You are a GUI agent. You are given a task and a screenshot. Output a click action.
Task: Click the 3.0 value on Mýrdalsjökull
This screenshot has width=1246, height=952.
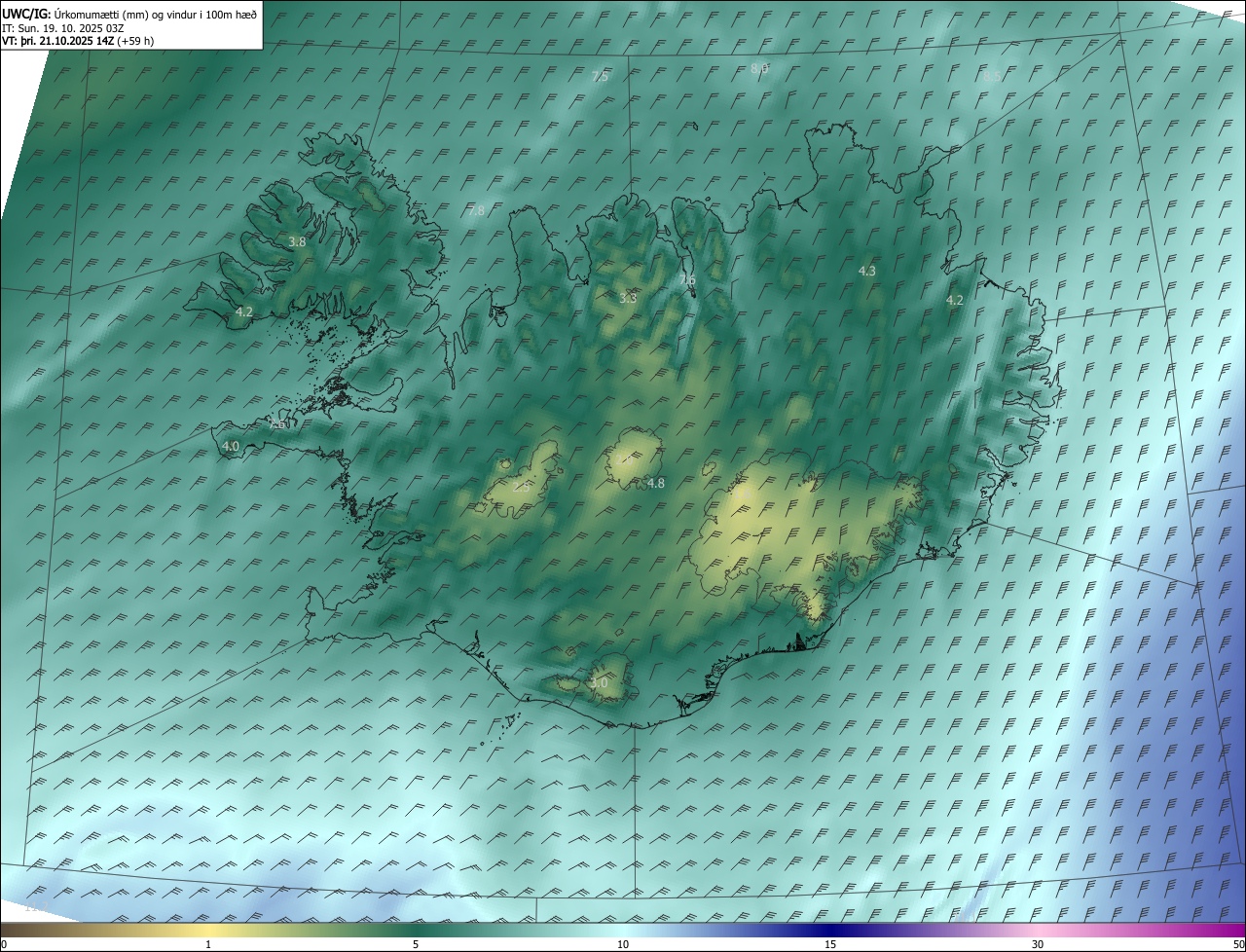coord(599,683)
